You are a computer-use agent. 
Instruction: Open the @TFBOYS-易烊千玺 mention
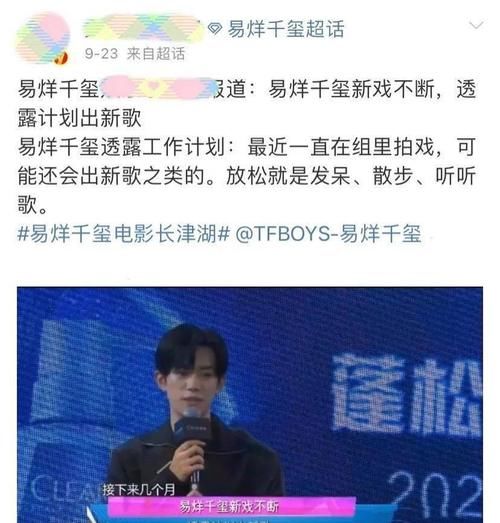328,233
